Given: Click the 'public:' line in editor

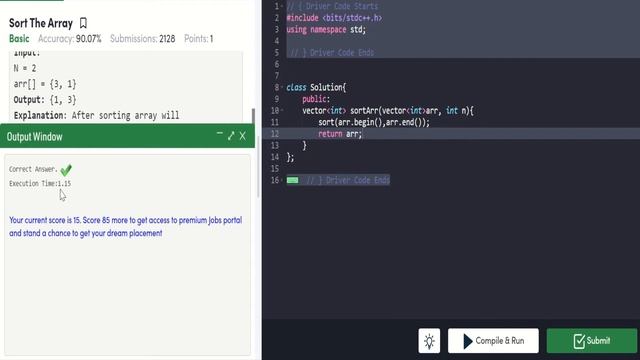Looking at the screenshot, I should [x=316, y=99].
